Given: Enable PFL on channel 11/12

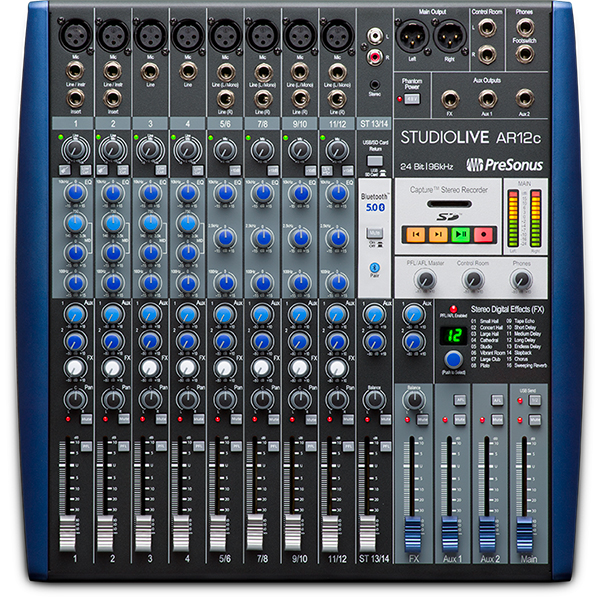Looking at the screenshot, I should tap(348, 446).
